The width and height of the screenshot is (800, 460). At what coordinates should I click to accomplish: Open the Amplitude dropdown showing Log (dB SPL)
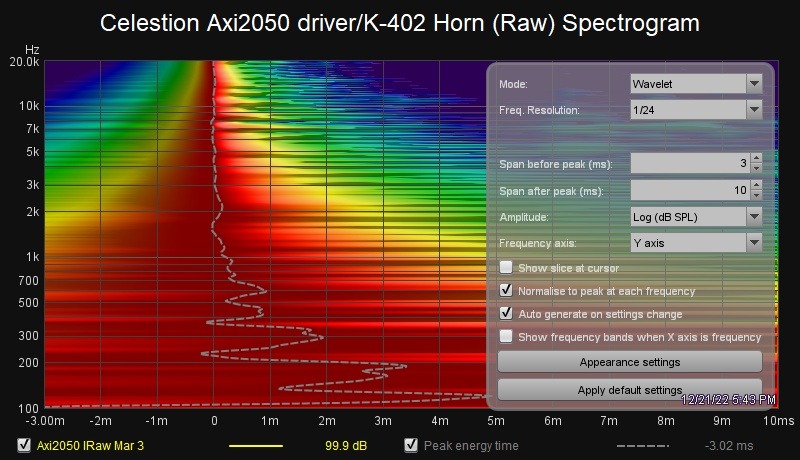696,217
